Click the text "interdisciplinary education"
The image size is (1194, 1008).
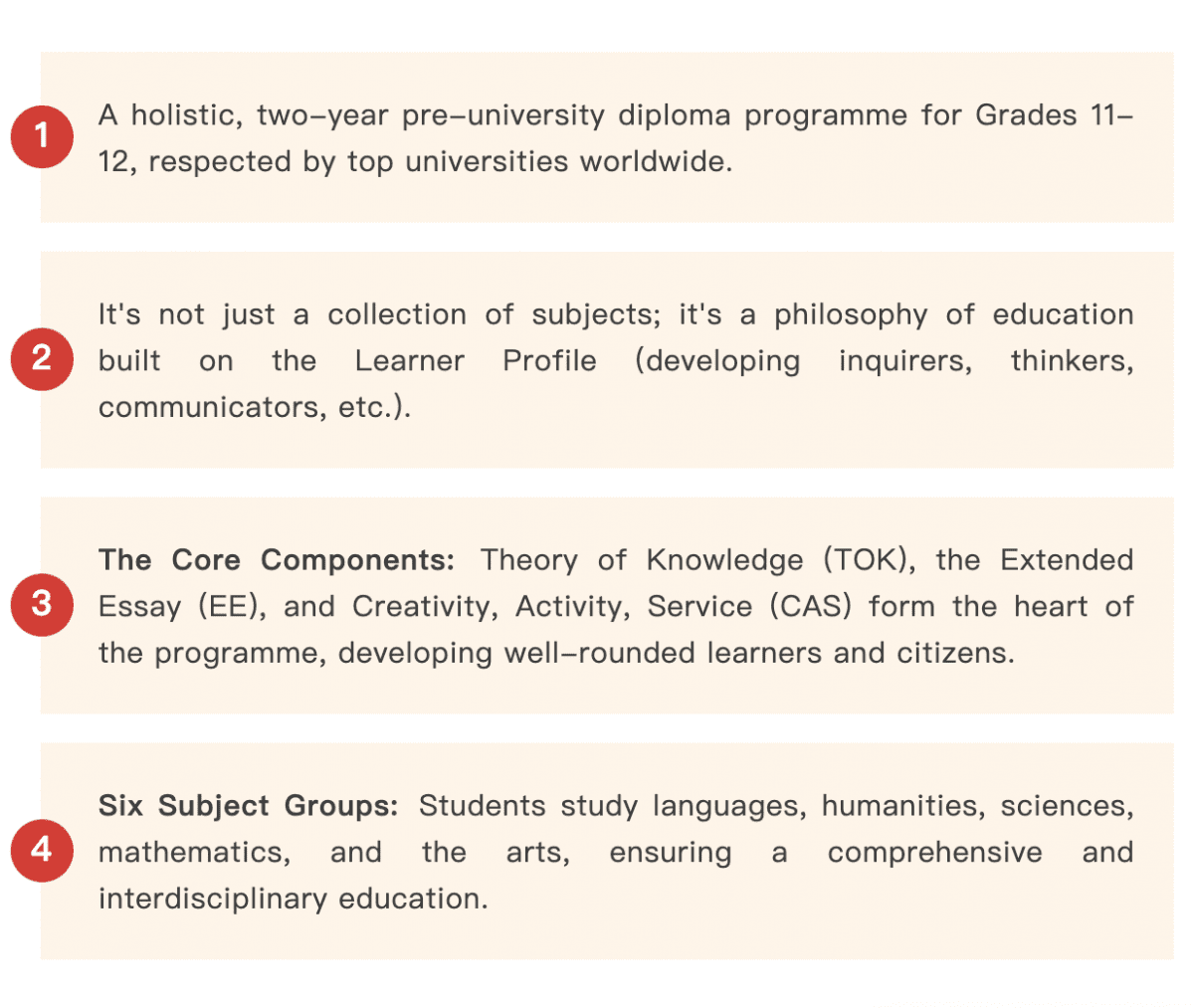(293, 900)
